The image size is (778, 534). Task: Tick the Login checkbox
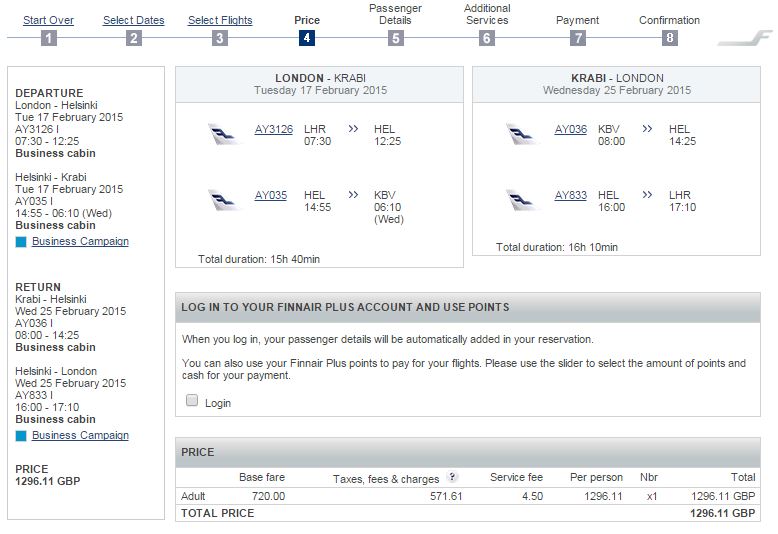192,402
